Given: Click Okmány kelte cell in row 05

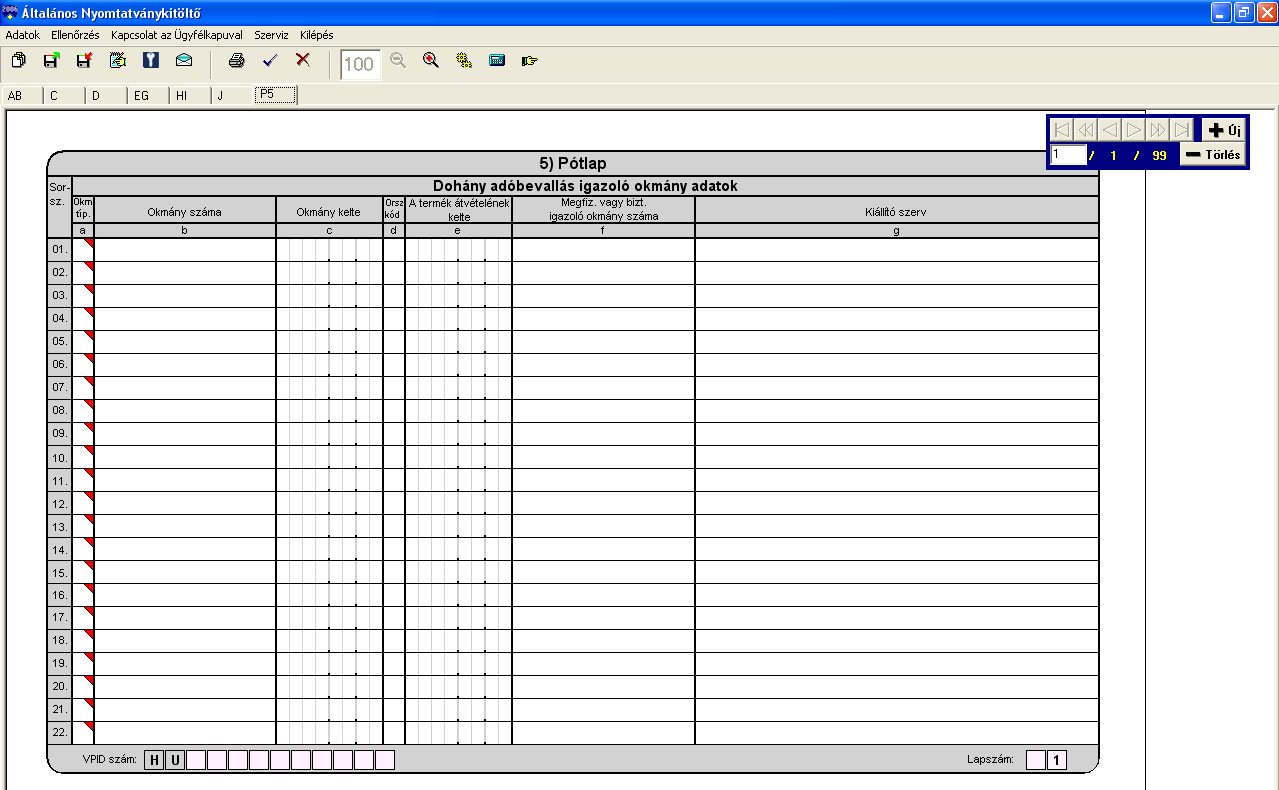Looking at the screenshot, I should 329,342.
